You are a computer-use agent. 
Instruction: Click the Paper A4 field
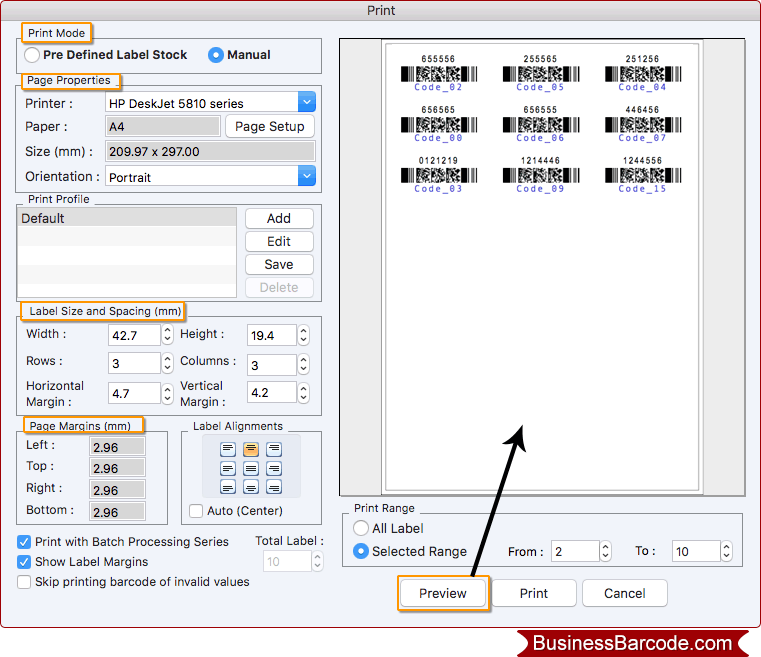point(163,127)
